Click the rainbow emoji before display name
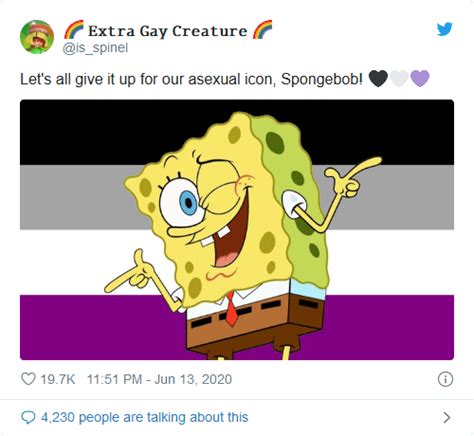 74,30
